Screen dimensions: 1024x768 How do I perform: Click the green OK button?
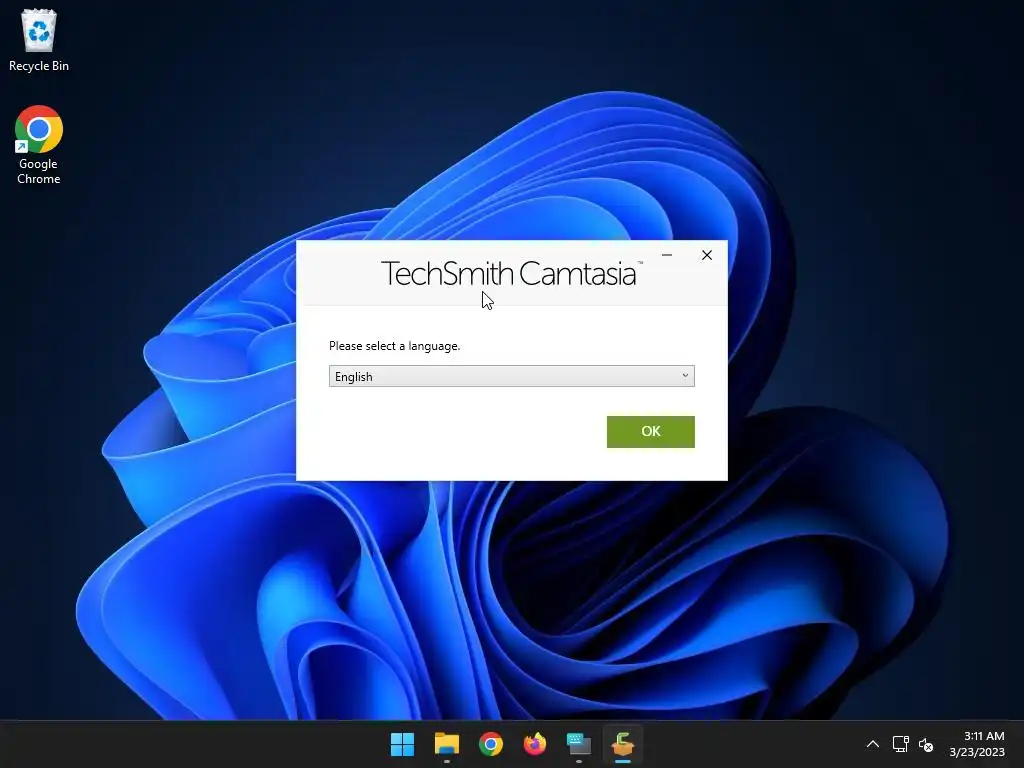coord(650,432)
